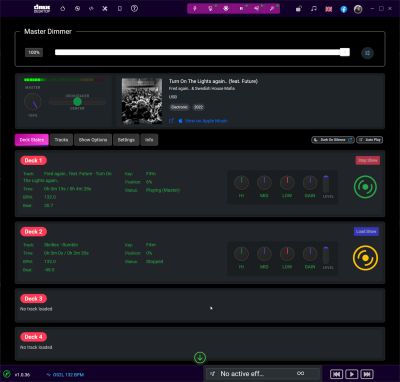The height and width of the screenshot is (382, 400).
Task: Click the Deck 1 GAIN knob
Action: [x=310, y=183]
